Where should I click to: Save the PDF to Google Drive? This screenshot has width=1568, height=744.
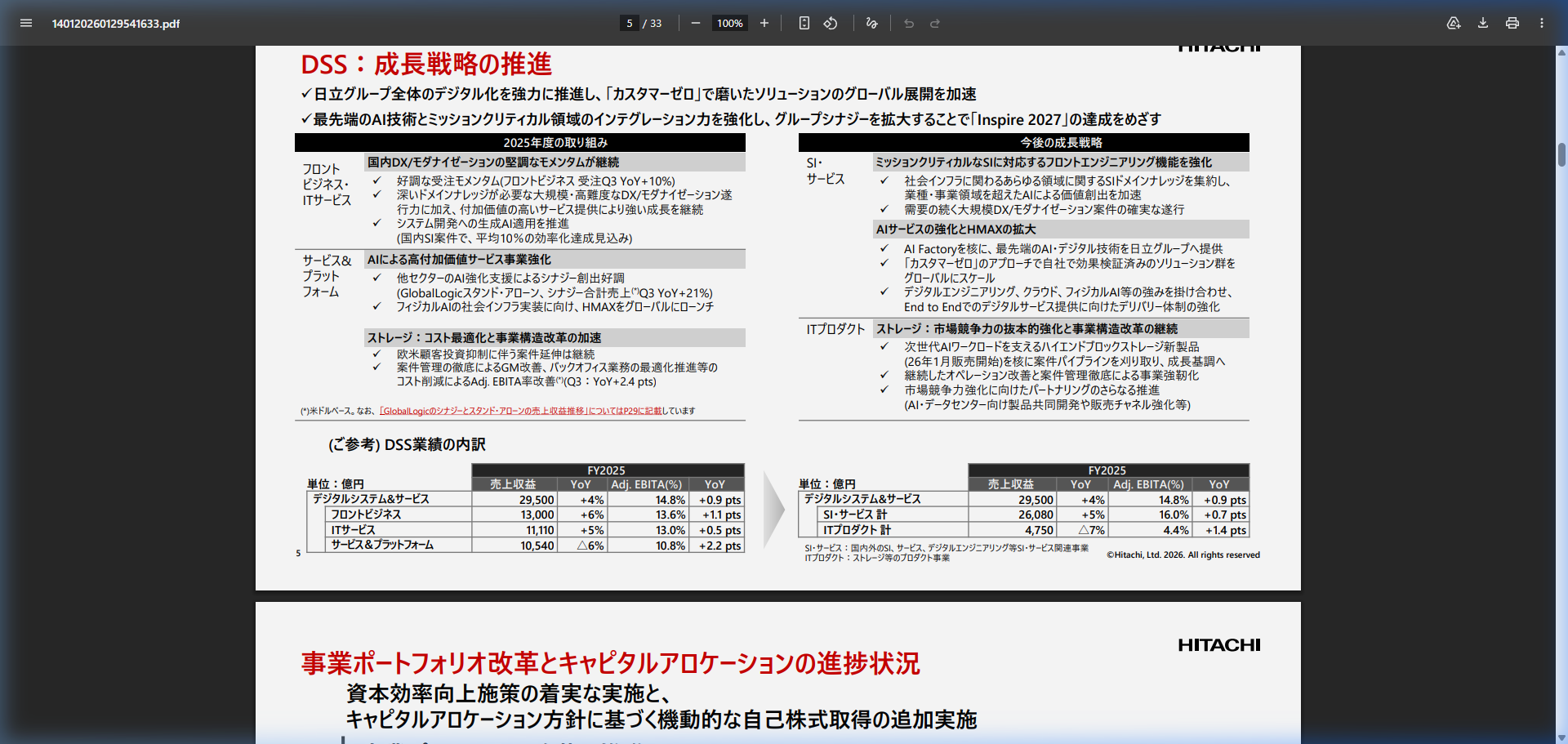(1454, 23)
